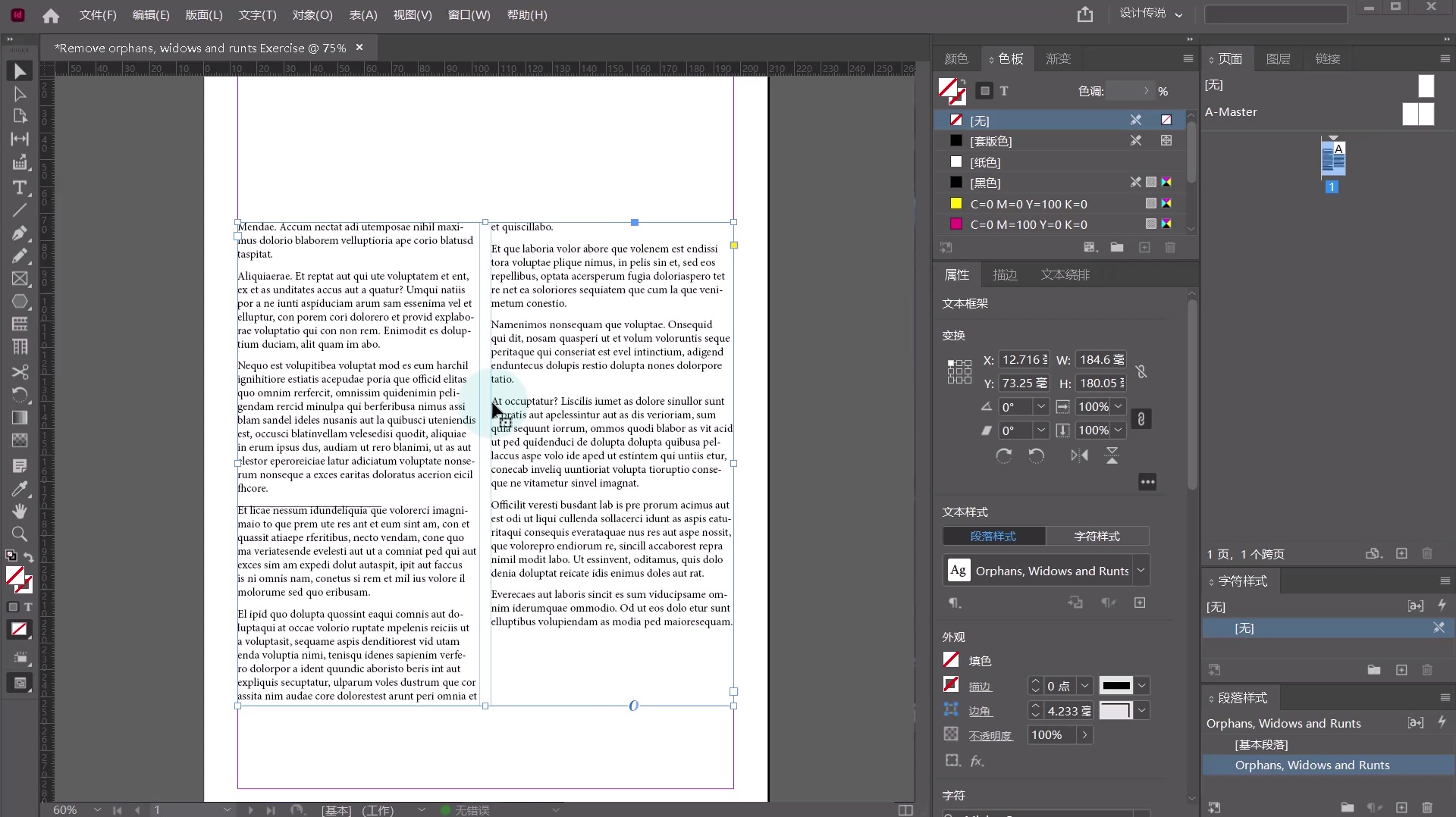Delete the selected swatch via trash icon
1456x817 pixels.
tap(1170, 247)
